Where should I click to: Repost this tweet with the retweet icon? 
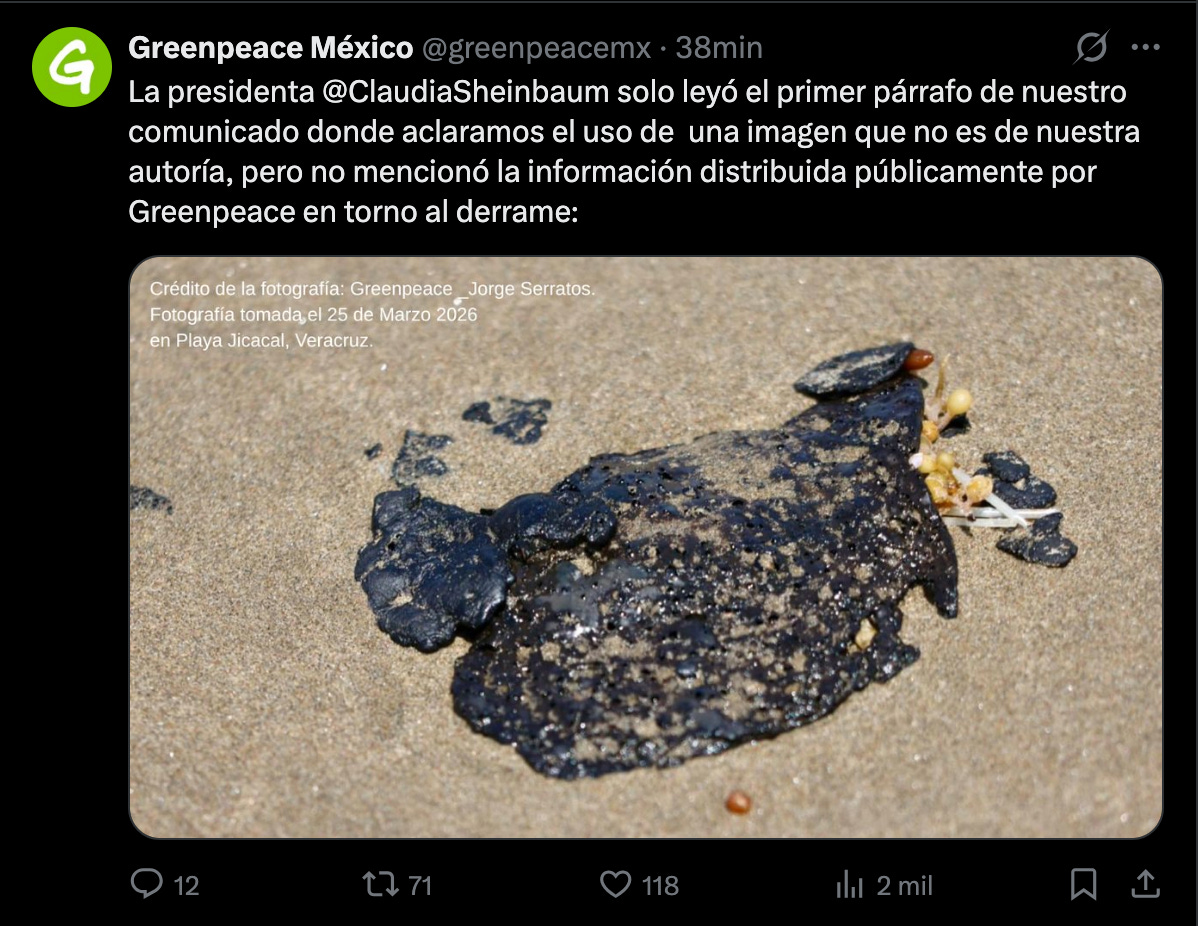tap(380, 885)
